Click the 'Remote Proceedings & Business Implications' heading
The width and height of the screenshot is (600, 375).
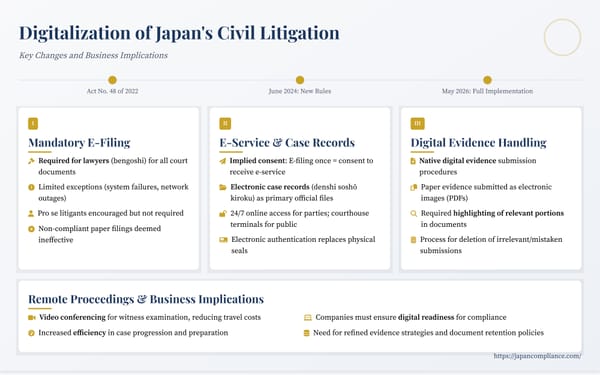pos(146,299)
